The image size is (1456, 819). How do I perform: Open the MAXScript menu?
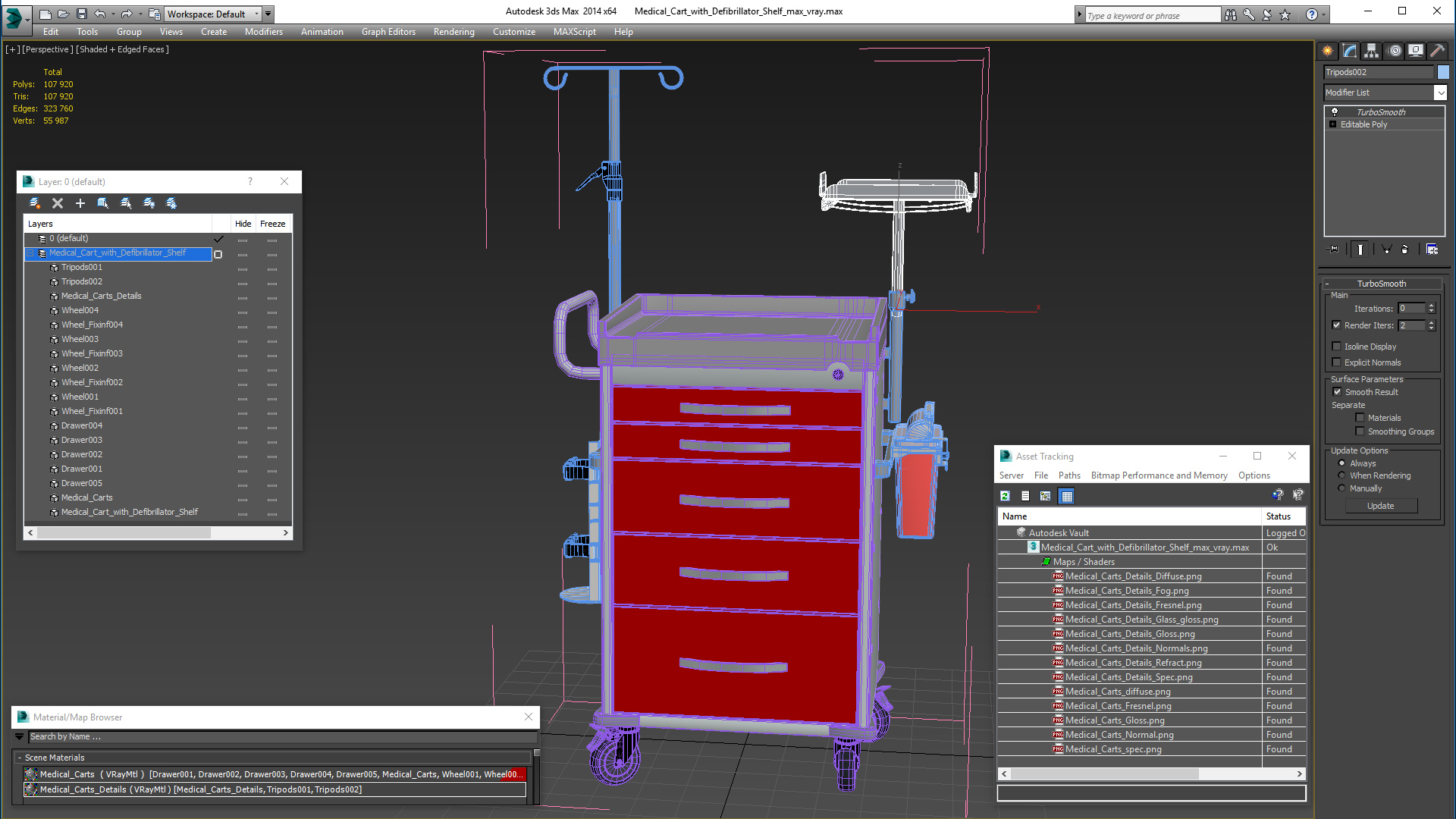(x=574, y=32)
